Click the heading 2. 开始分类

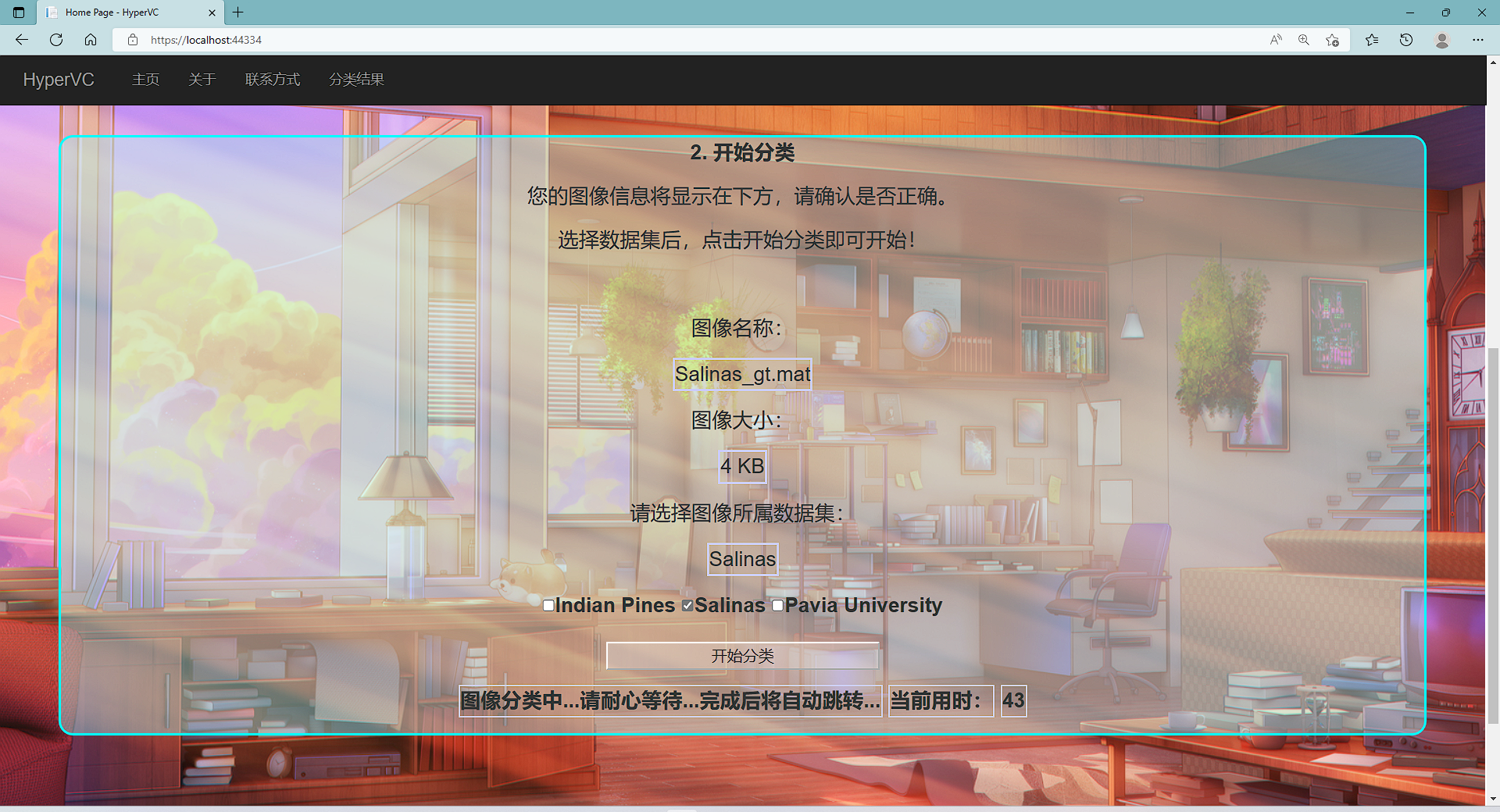742,152
